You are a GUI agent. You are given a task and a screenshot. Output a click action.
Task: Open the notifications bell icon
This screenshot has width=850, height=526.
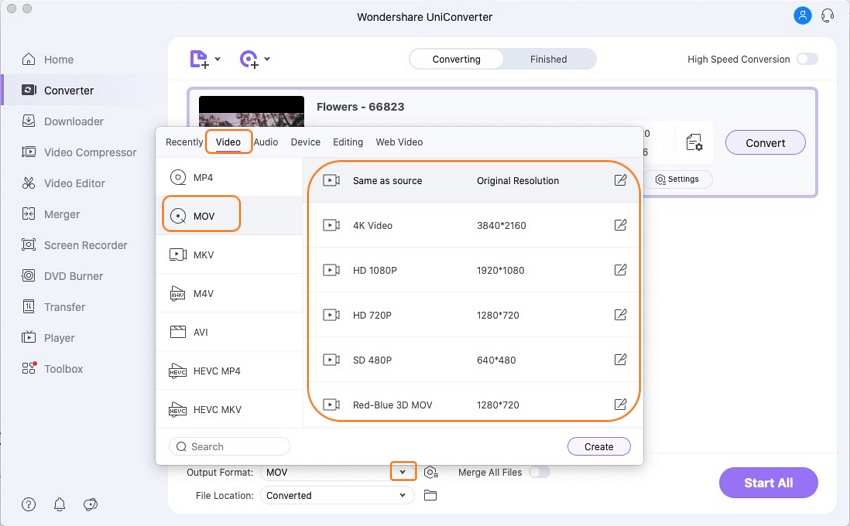tap(60, 504)
